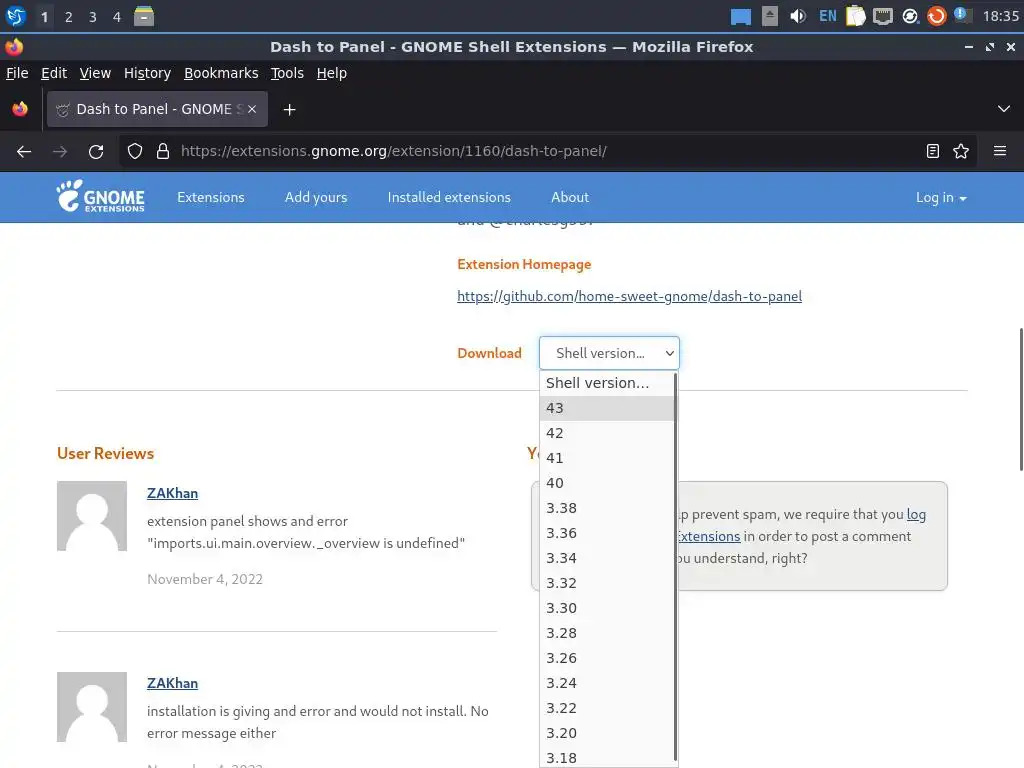Image resolution: width=1024 pixels, height=768 pixels.
Task: Collapse the Shell version combo box
Action: pyautogui.click(x=609, y=353)
